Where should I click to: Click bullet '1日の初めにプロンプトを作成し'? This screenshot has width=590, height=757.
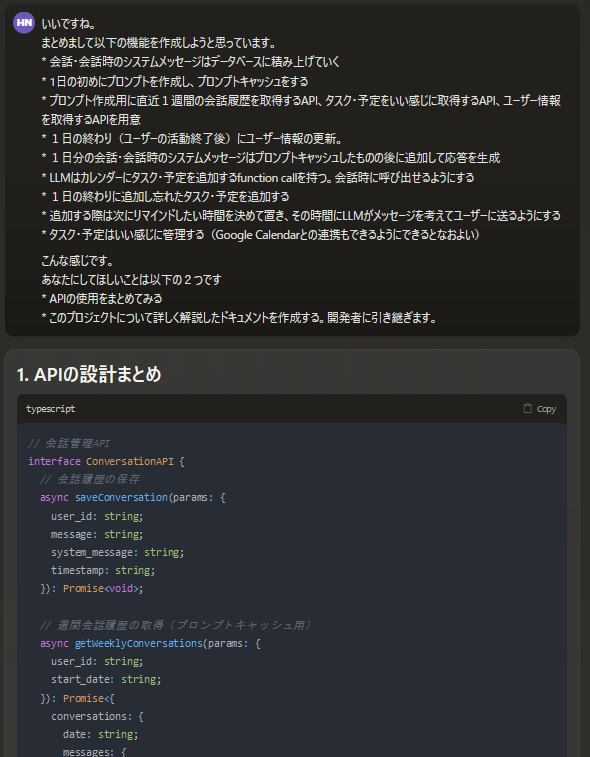pyautogui.click(x=175, y=81)
